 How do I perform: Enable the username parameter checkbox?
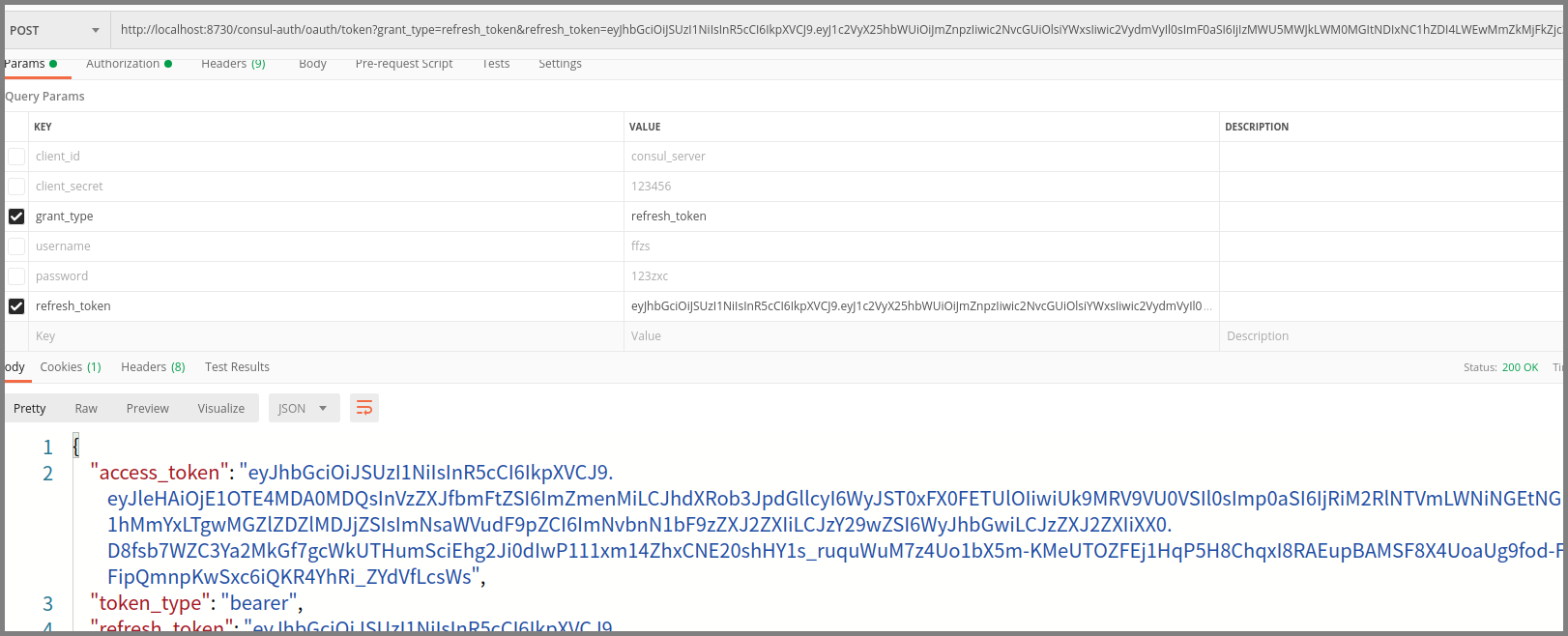coord(16,246)
